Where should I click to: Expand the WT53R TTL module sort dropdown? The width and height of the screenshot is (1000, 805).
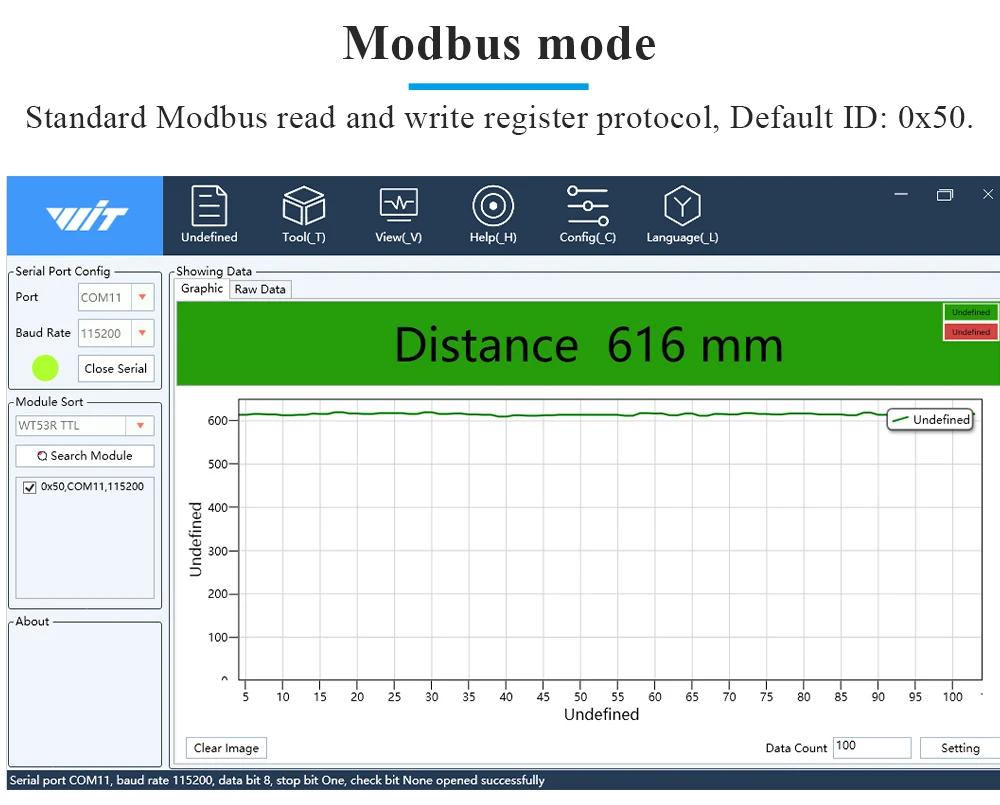tap(141, 426)
